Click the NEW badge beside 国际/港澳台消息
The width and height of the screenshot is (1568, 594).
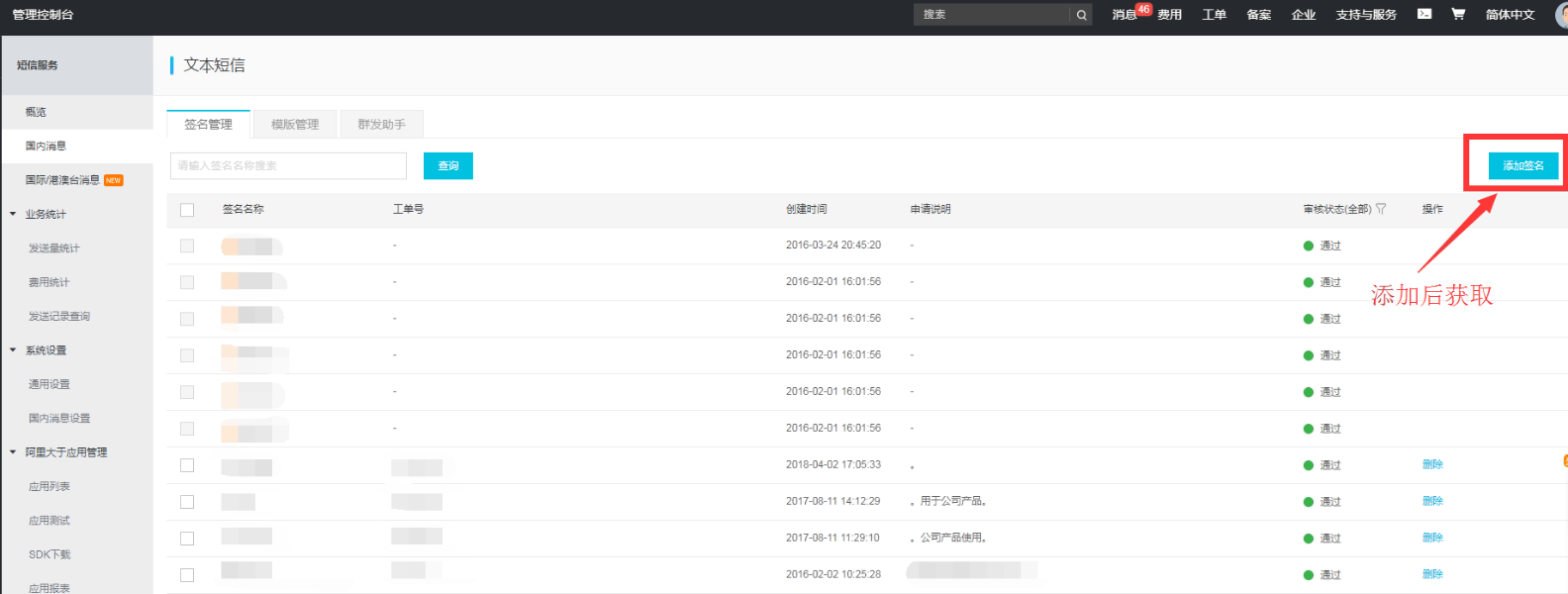point(113,180)
